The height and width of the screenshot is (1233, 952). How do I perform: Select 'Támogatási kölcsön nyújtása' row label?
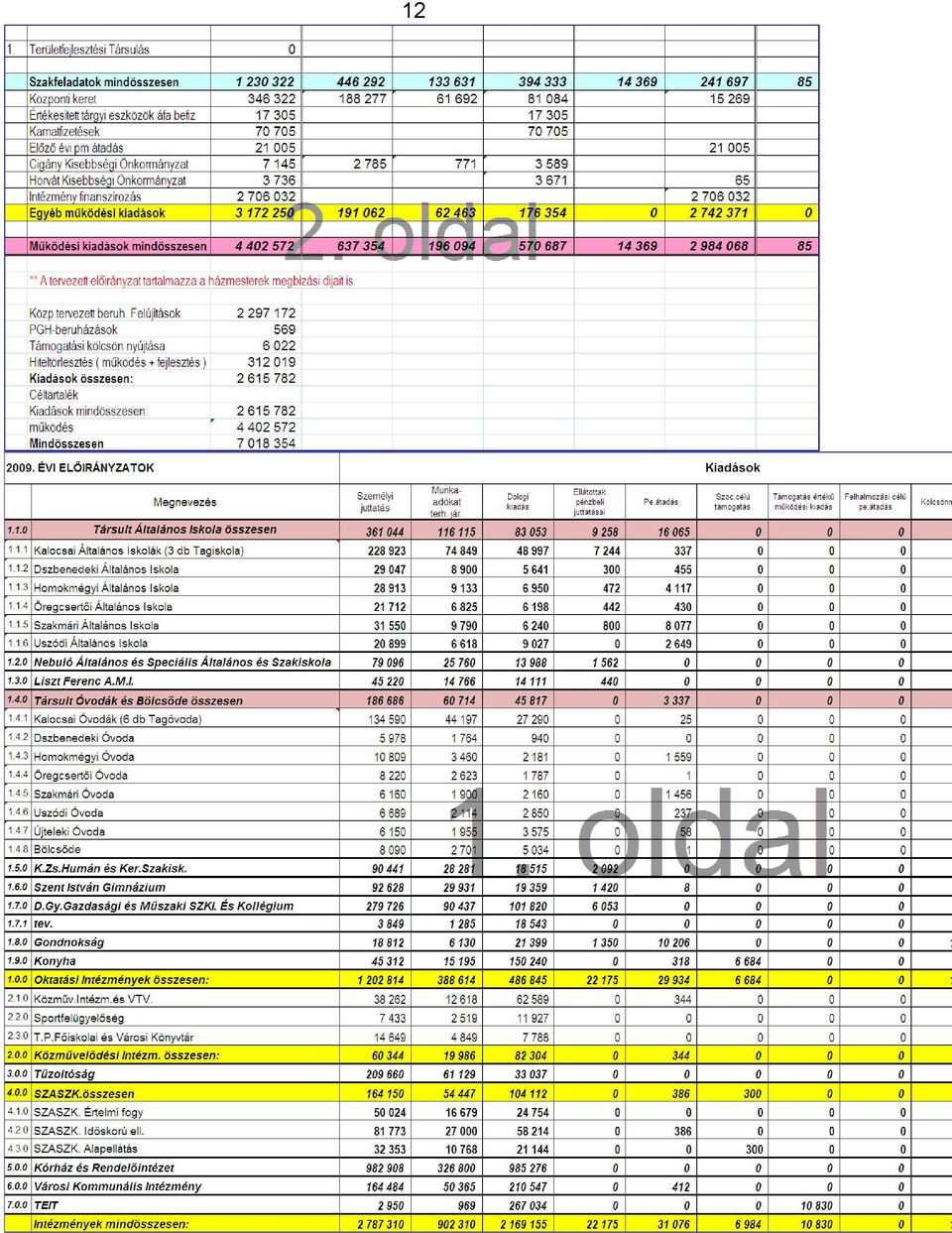point(97,346)
